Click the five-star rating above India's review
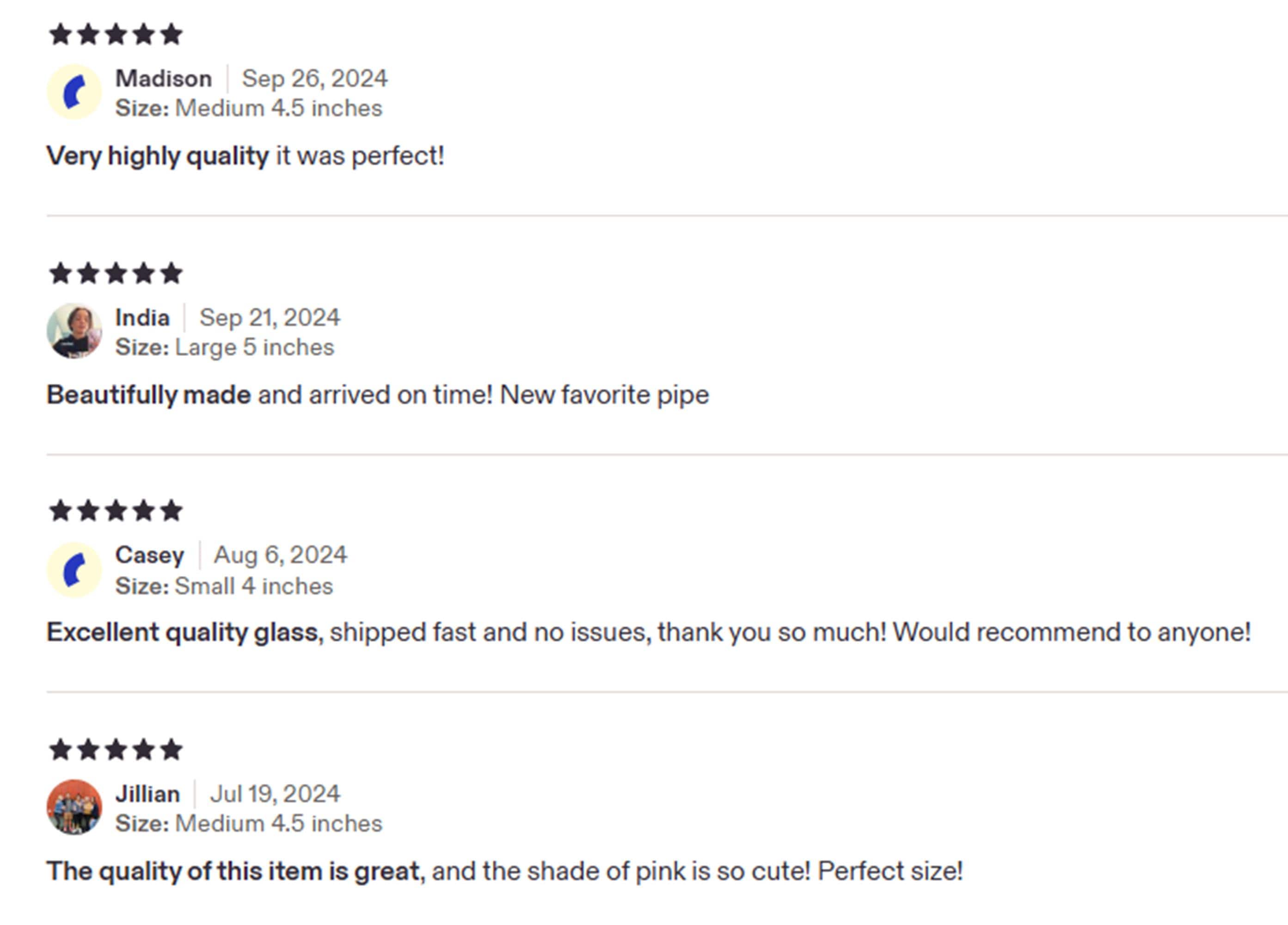 pos(116,274)
